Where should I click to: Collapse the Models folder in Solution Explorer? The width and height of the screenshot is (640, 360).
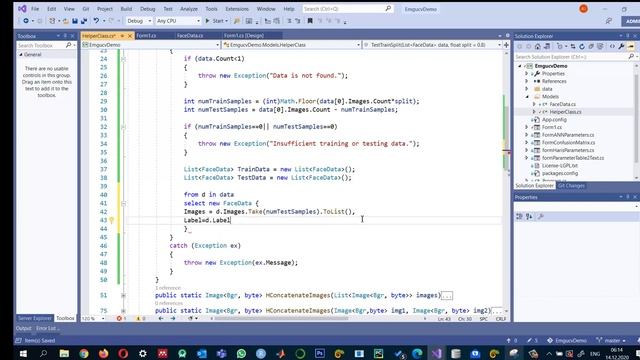click(x=527, y=97)
